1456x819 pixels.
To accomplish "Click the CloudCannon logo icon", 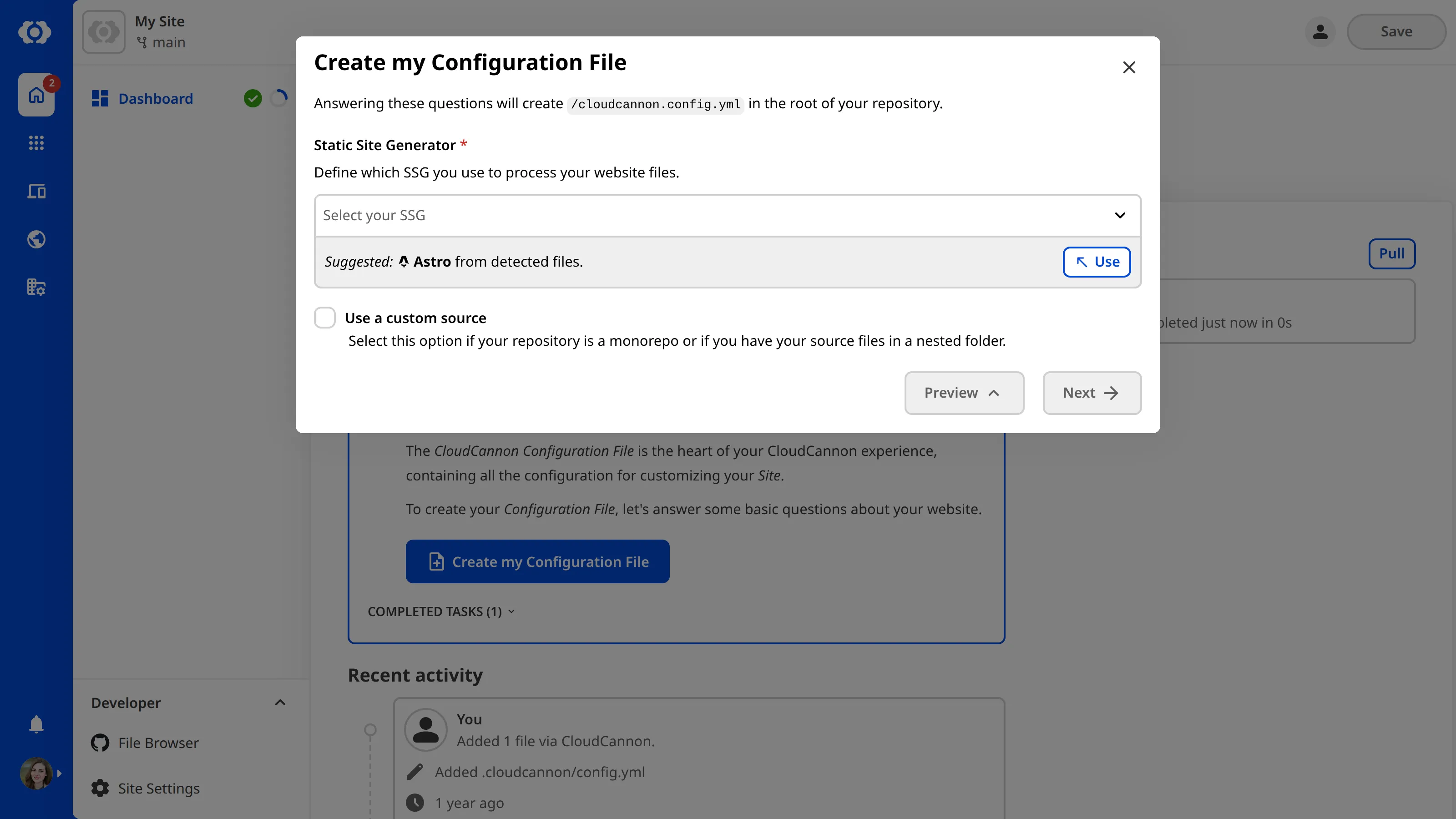I will (x=35, y=32).
